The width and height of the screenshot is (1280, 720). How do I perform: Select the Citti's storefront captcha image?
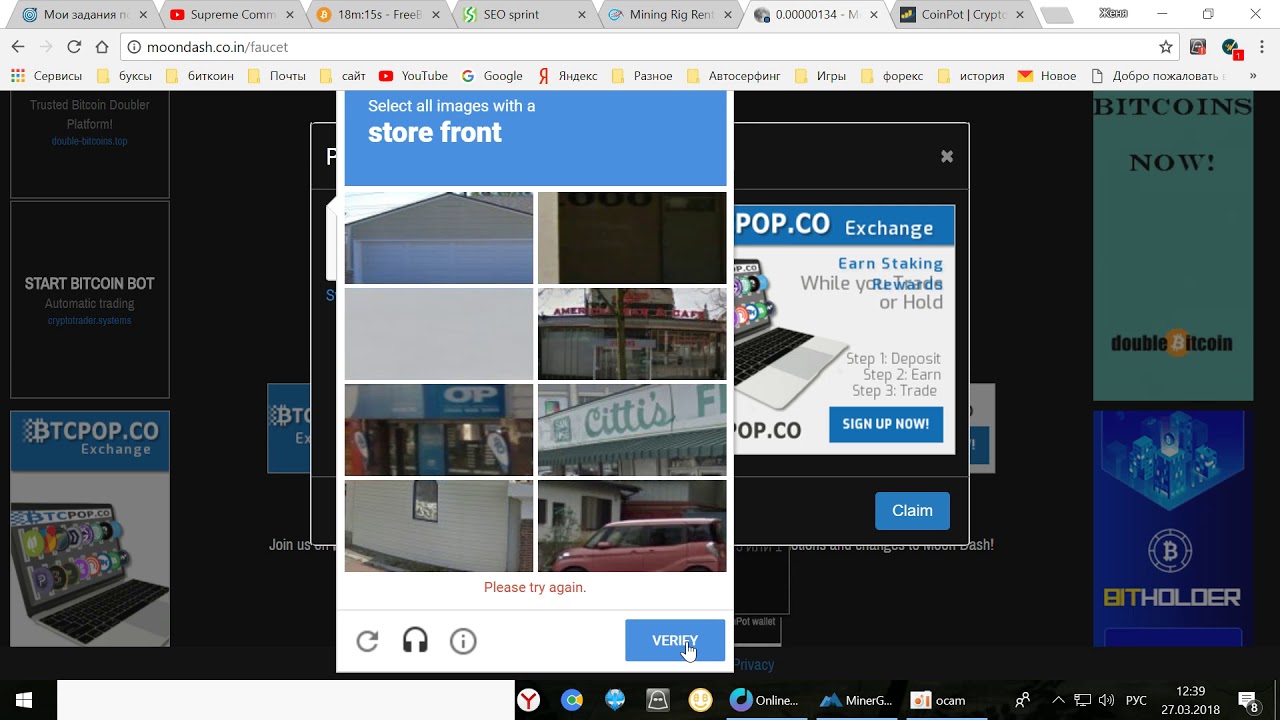click(x=632, y=430)
